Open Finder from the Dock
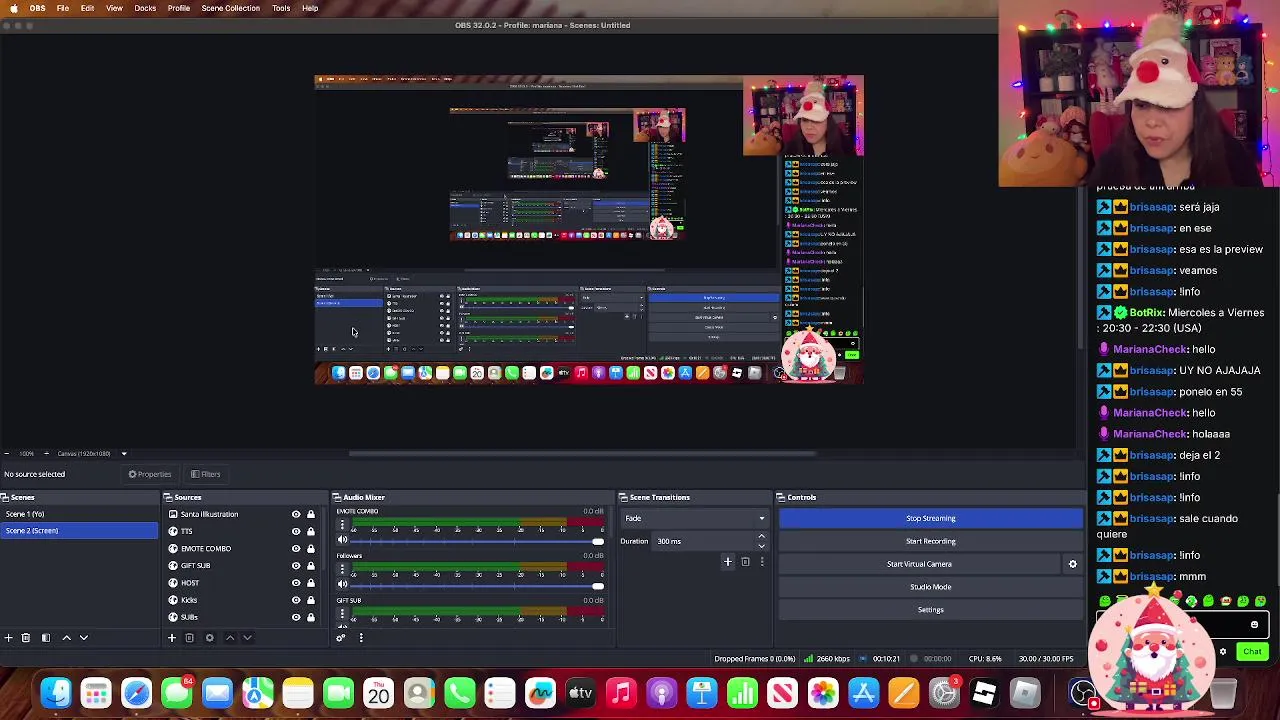 point(56,693)
